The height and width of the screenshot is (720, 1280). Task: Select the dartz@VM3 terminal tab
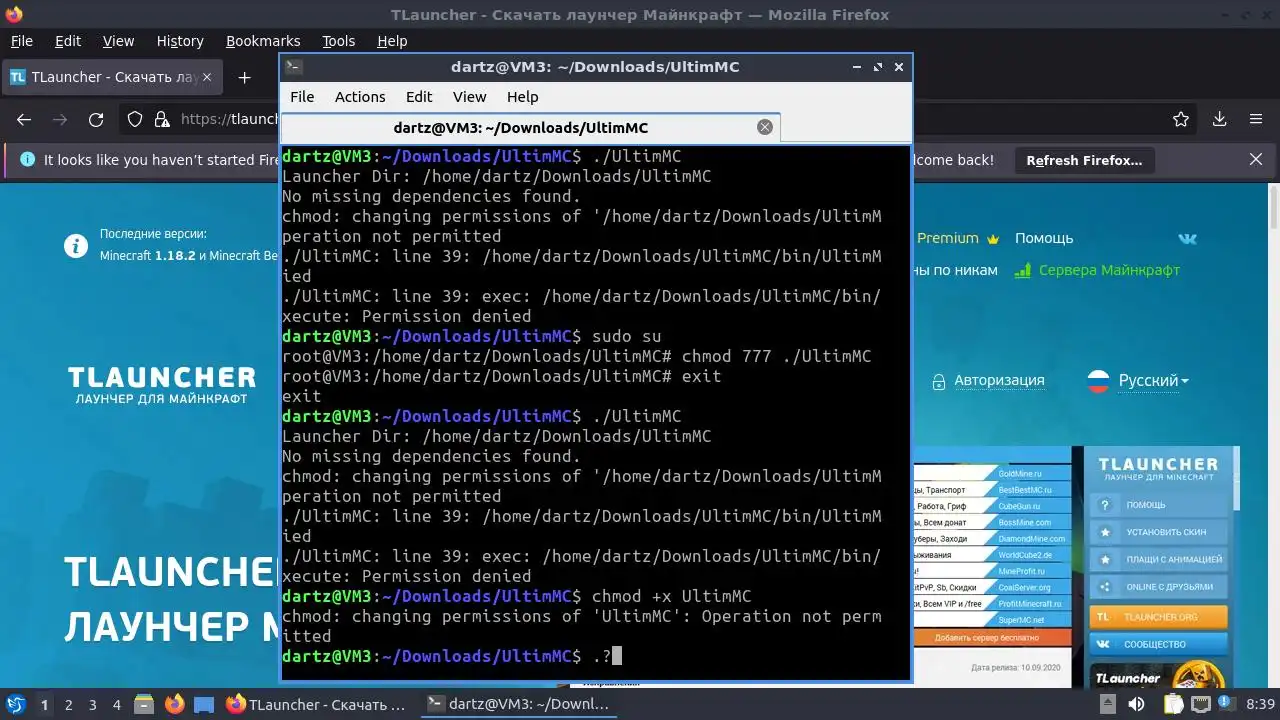530,127
